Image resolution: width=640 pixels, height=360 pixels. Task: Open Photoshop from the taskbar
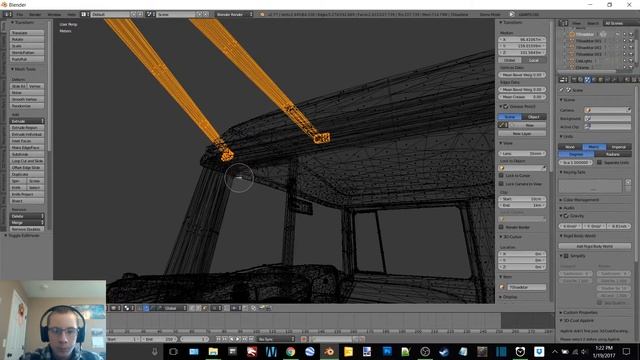coord(387,351)
